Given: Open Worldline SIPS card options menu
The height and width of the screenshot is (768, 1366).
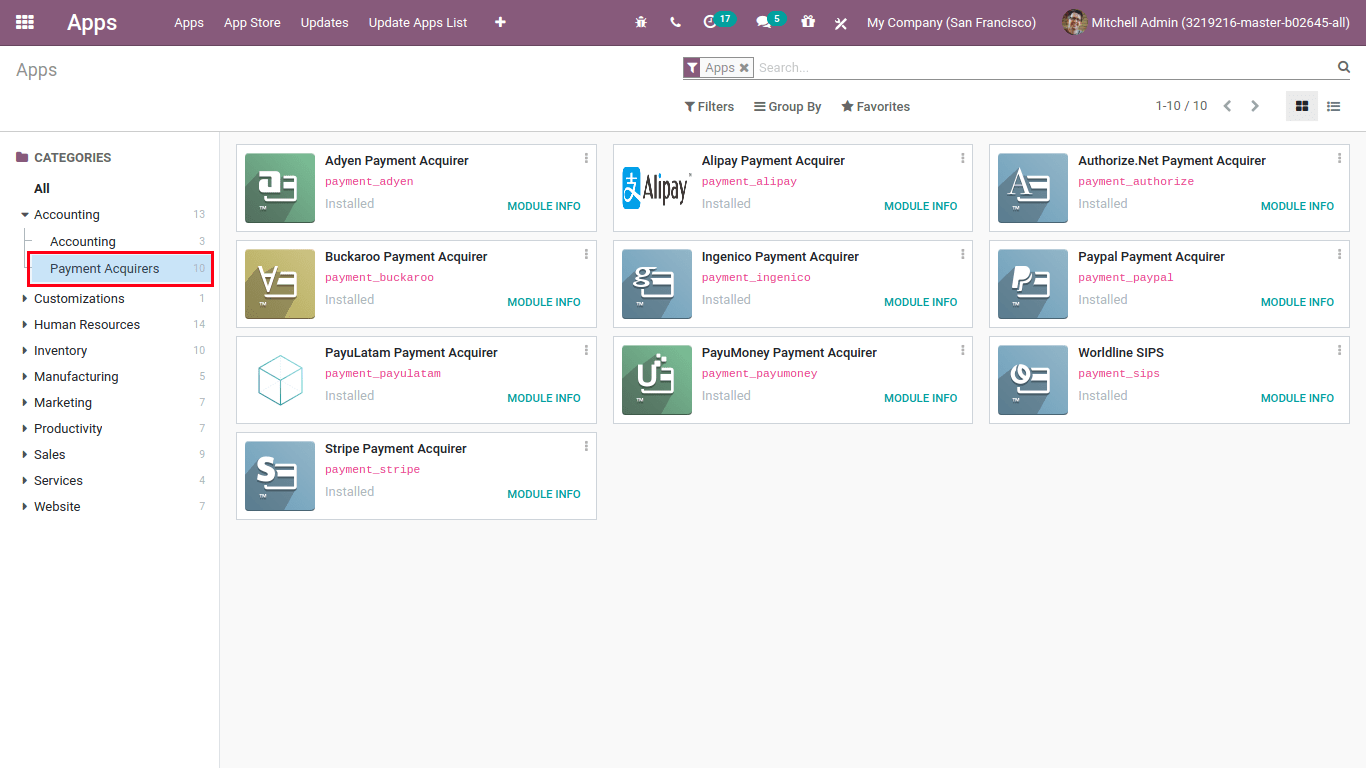Looking at the screenshot, I should pyautogui.click(x=1339, y=350).
